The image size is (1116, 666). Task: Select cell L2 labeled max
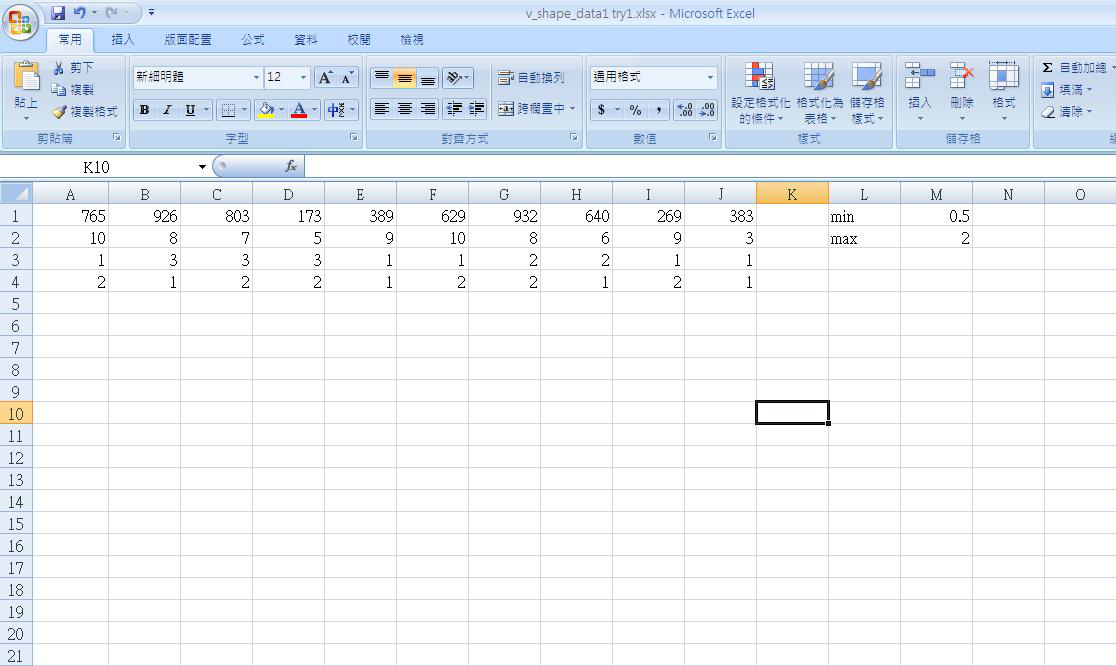pyautogui.click(x=864, y=238)
